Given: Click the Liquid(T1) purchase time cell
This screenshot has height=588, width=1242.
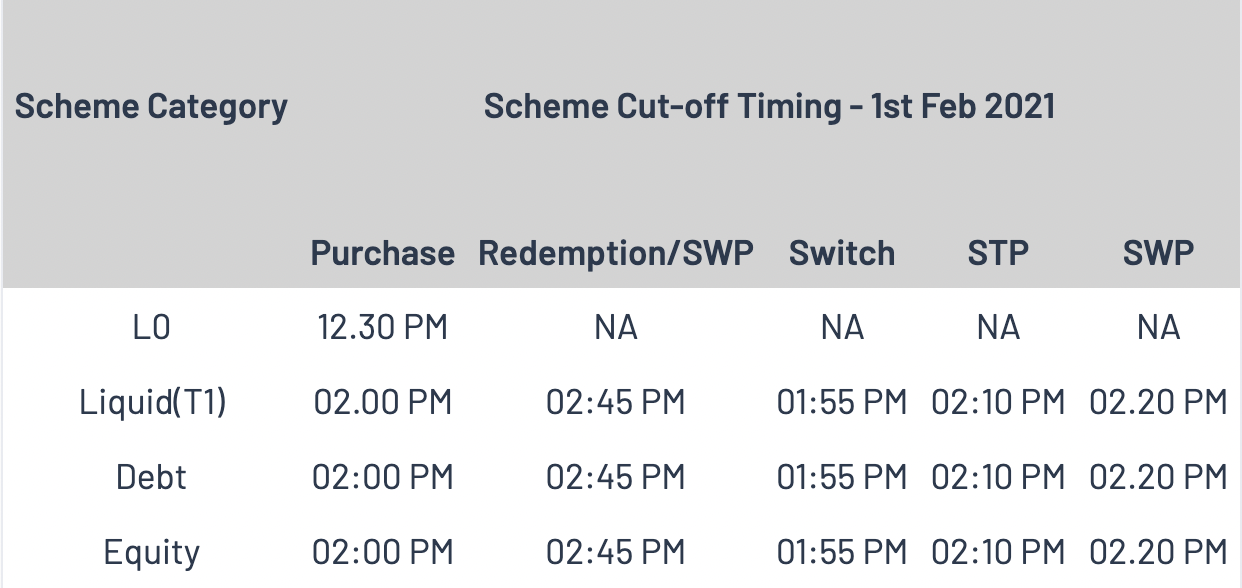Looking at the screenshot, I should point(383,403).
